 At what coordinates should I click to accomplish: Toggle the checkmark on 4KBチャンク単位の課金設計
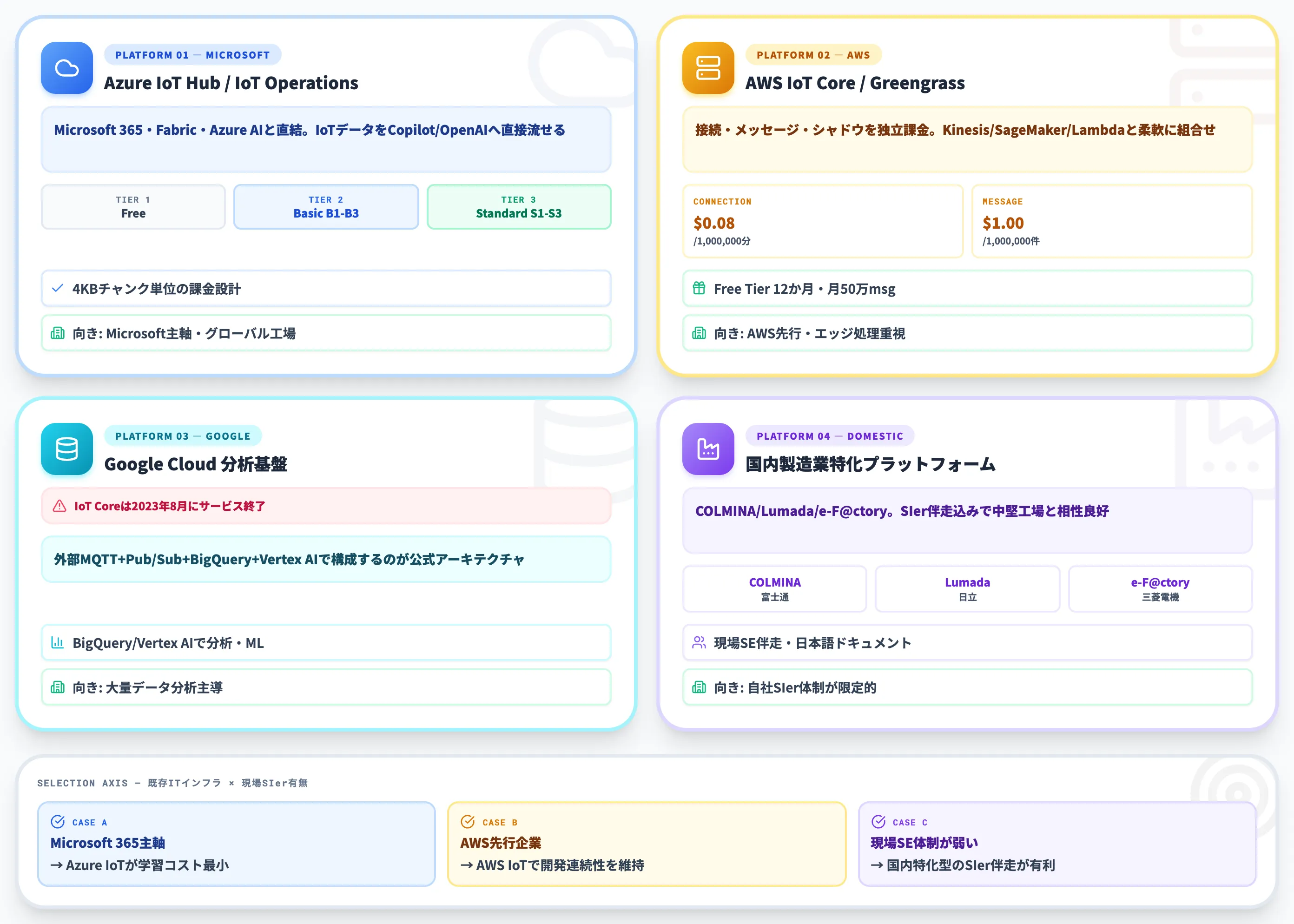click(58, 289)
